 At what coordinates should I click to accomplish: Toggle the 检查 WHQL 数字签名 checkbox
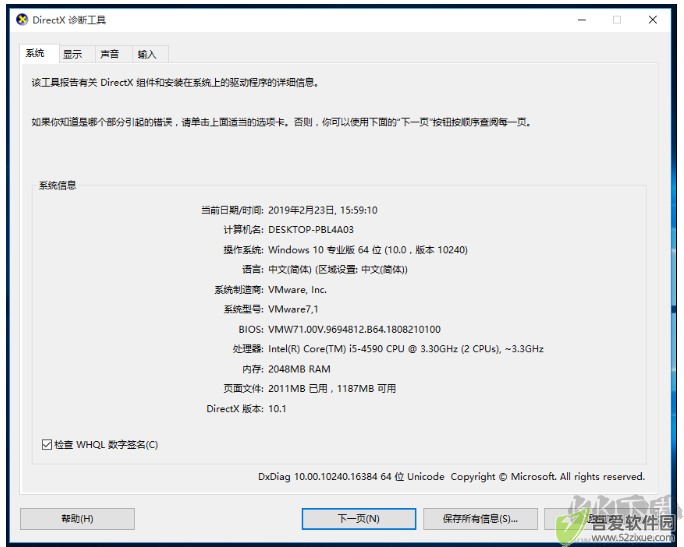(x=47, y=444)
